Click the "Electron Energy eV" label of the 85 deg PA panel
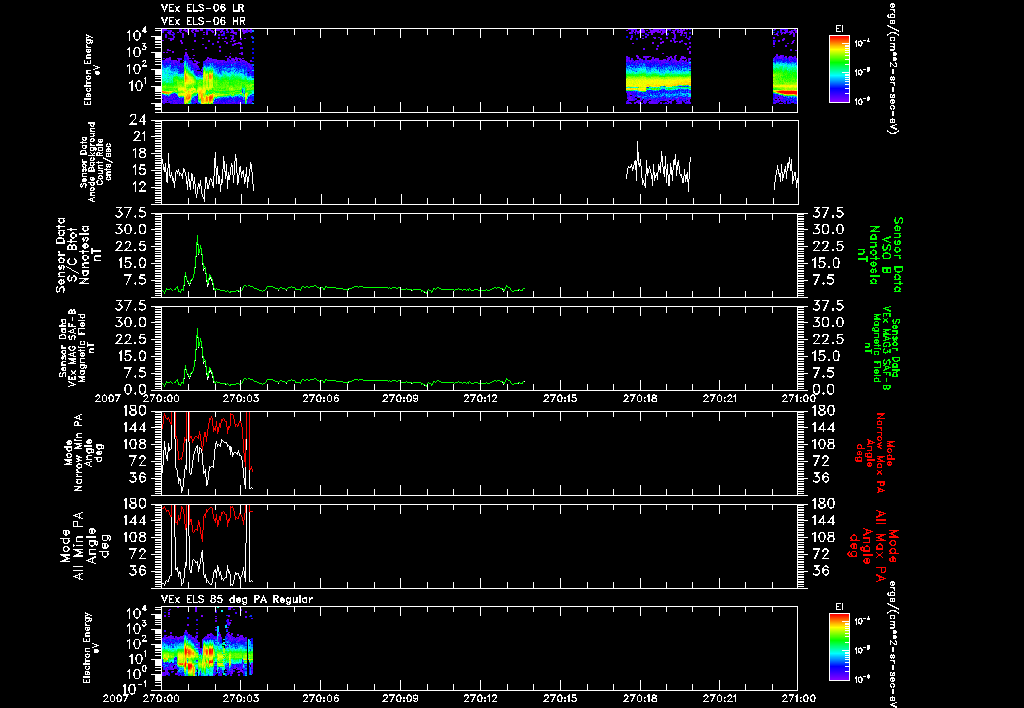1024x708 pixels. [92, 647]
